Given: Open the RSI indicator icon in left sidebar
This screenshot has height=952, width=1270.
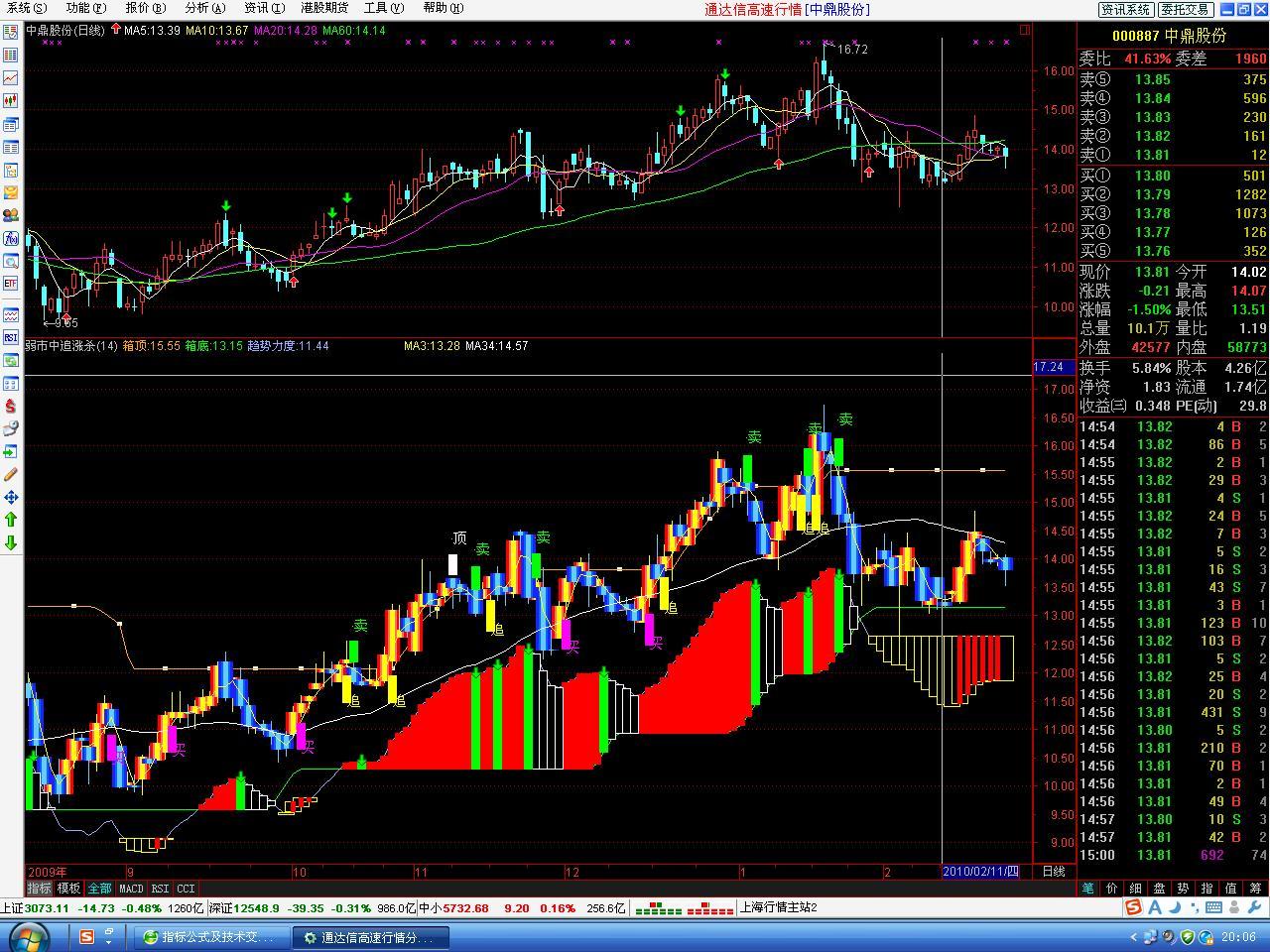Looking at the screenshot, I should tap(11, 337).
